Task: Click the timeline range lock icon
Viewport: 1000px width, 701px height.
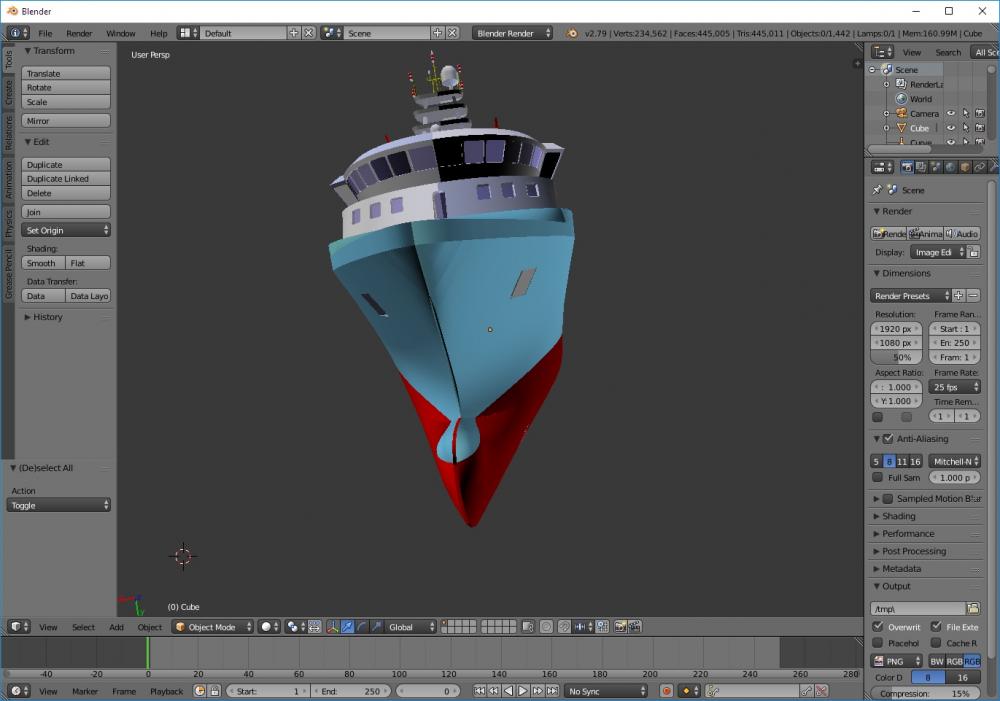Action: point(215,691)
